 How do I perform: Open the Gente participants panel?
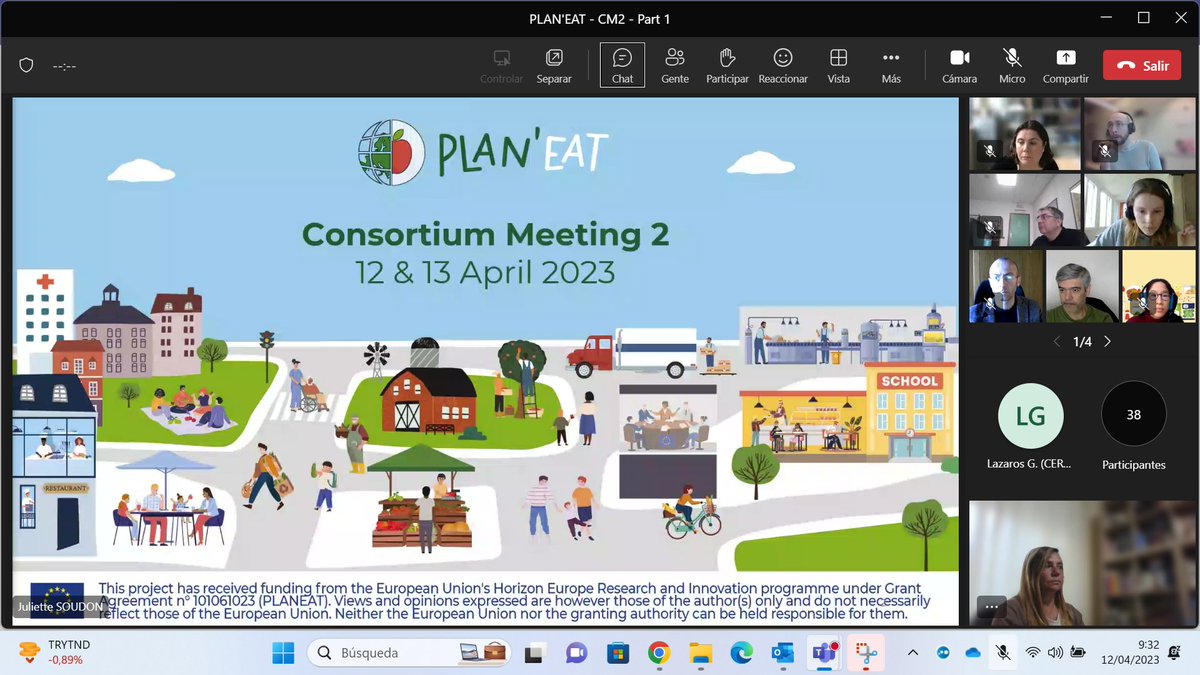(675, 65)
